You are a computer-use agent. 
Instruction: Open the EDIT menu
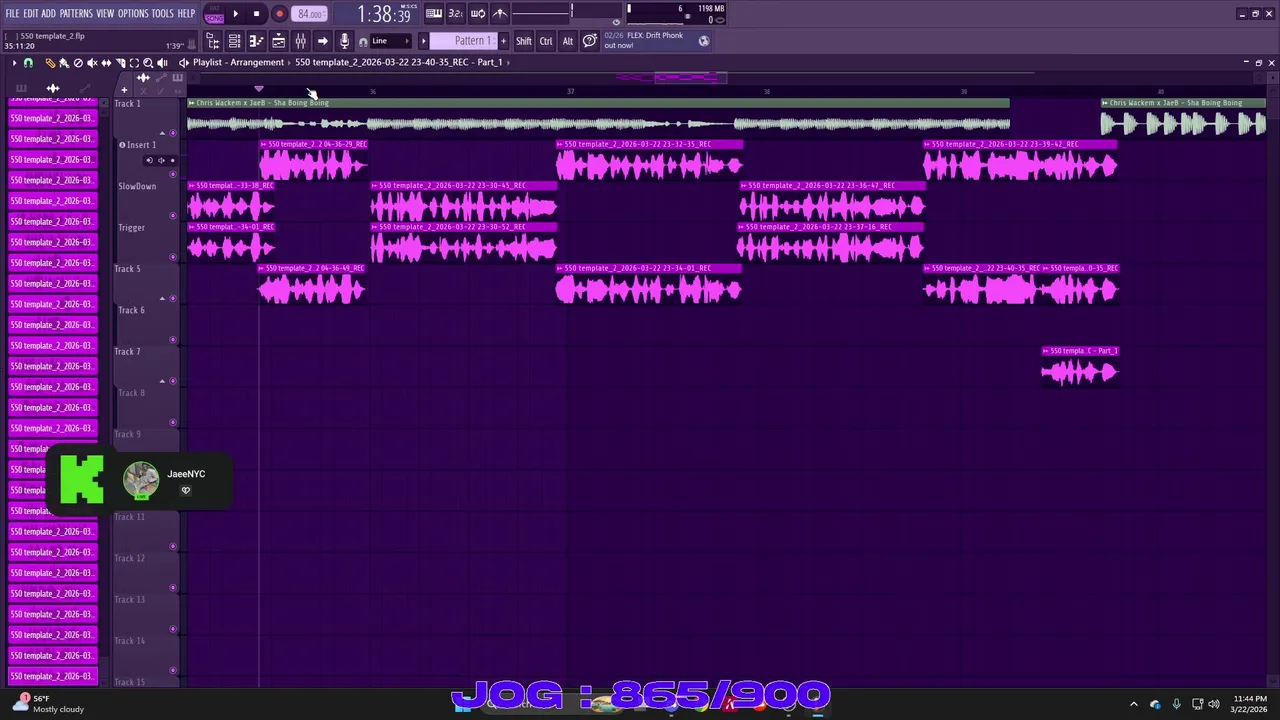31,13
